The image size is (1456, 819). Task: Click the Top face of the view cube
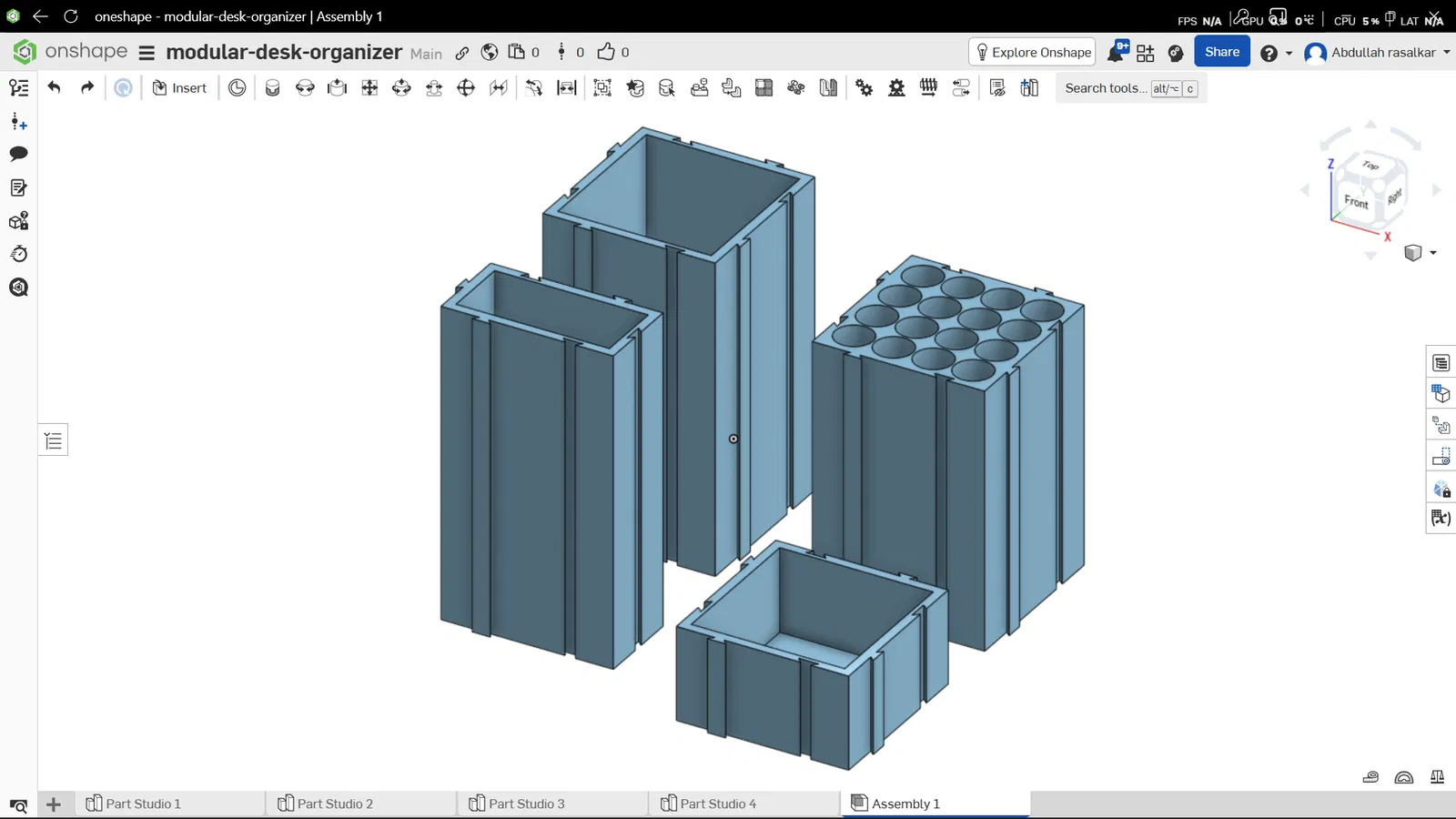point(1370,165)
